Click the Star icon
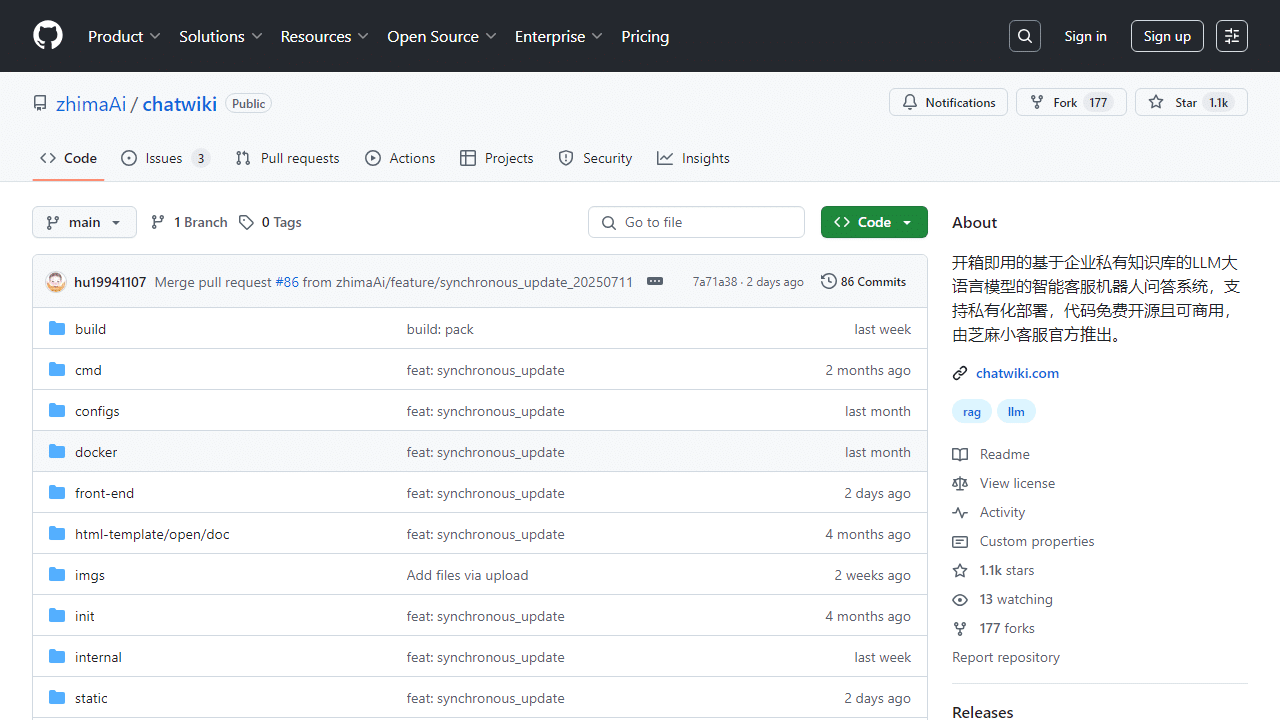The width and height of the screenshot is (1280, 720). [1156, 102]
